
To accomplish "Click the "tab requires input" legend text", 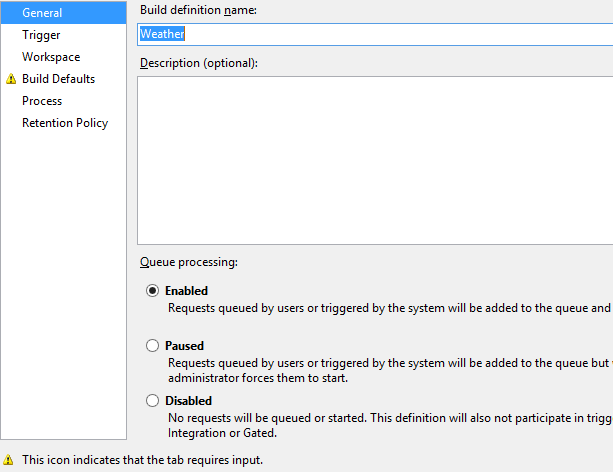I will [142, 460].
